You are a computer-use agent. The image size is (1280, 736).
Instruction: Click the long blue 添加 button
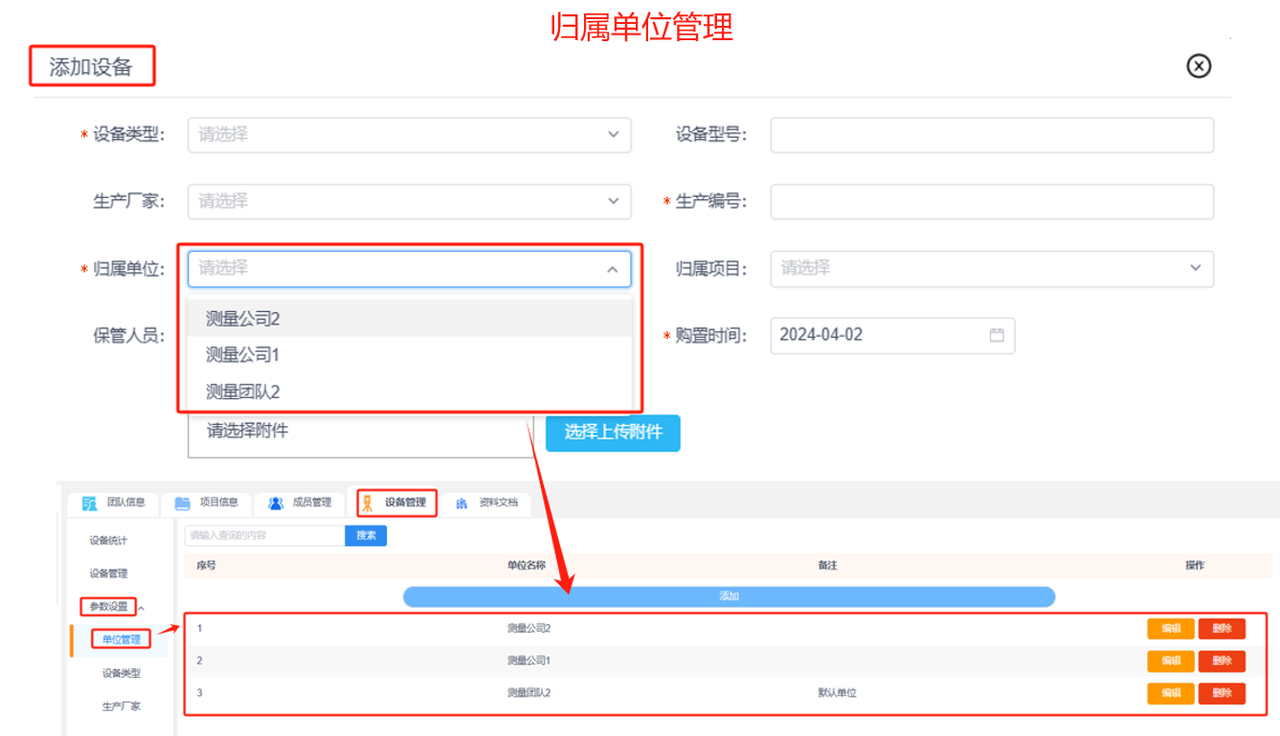(729, 596)
